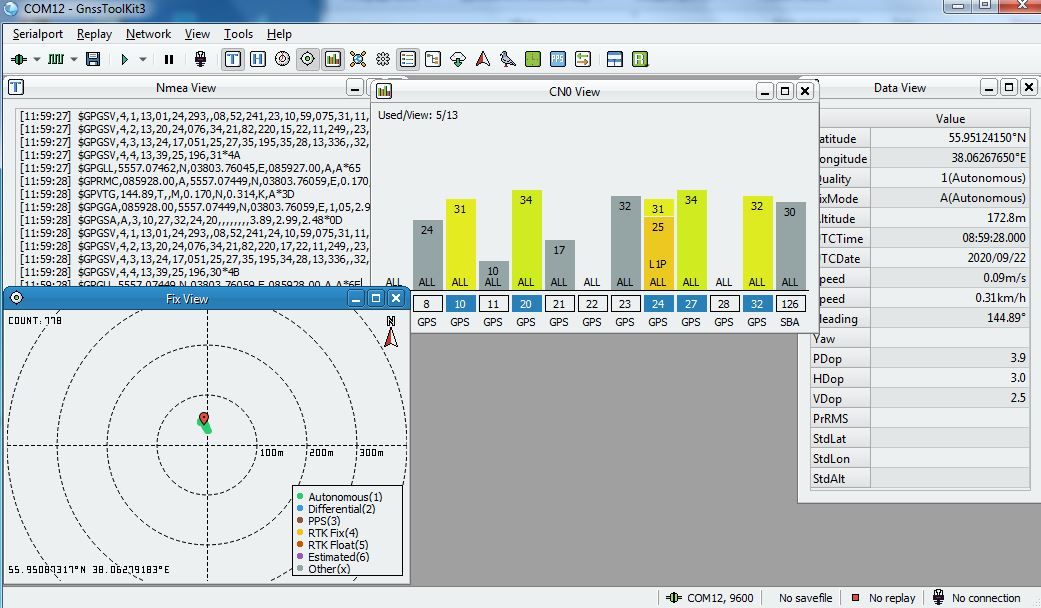Open the Tools menu
The width and height of the screenshot is (1041, 608).
pyautogui.click(x=238, y=34)
